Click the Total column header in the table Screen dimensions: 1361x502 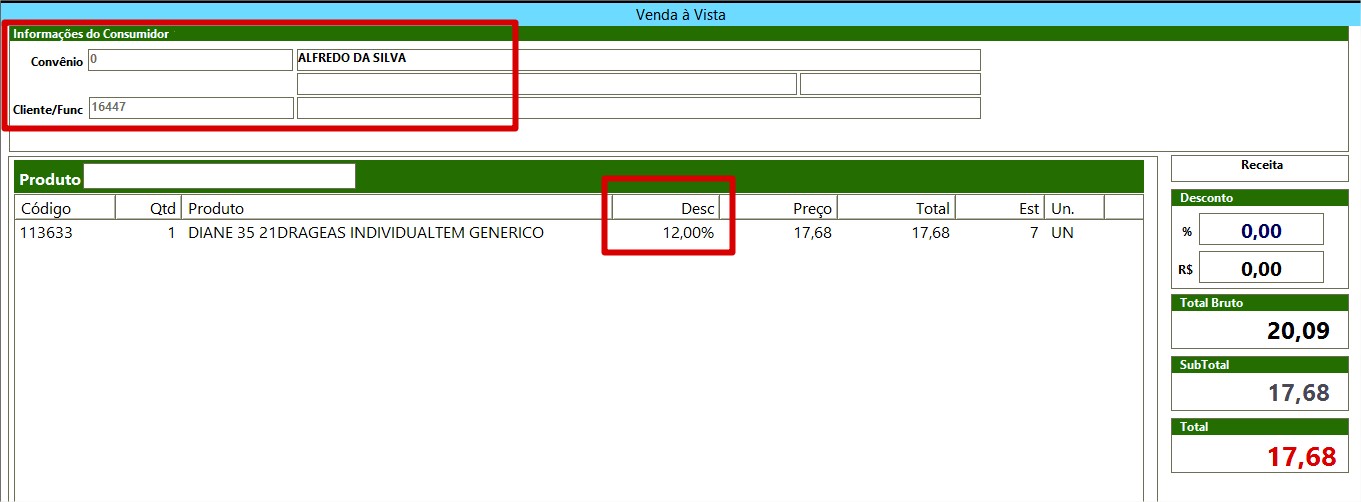click(x=897, y=208)
